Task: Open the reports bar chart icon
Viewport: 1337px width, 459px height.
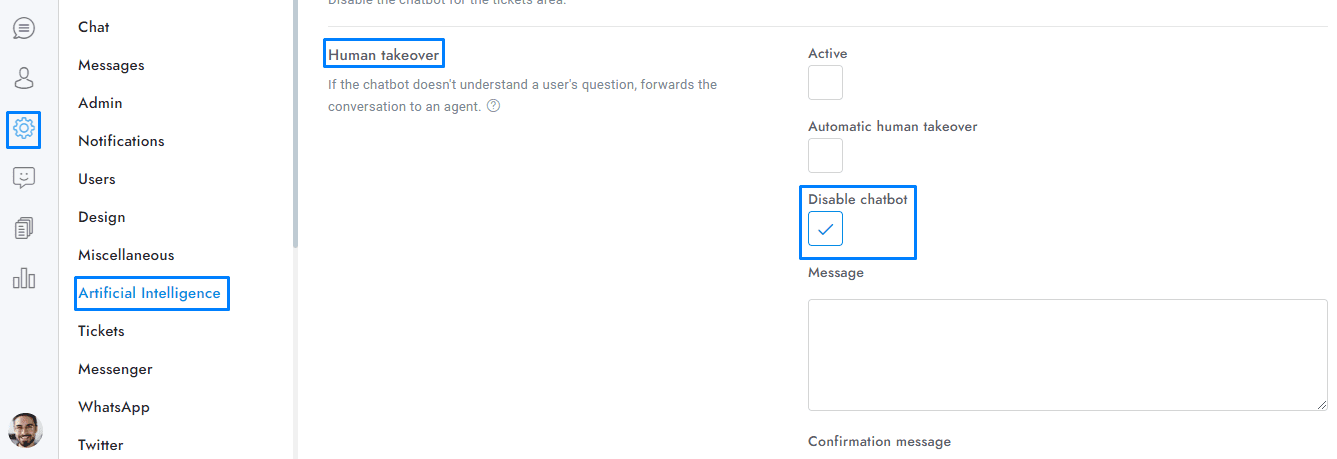Action: pyautogui.click(x=24, y=278)
